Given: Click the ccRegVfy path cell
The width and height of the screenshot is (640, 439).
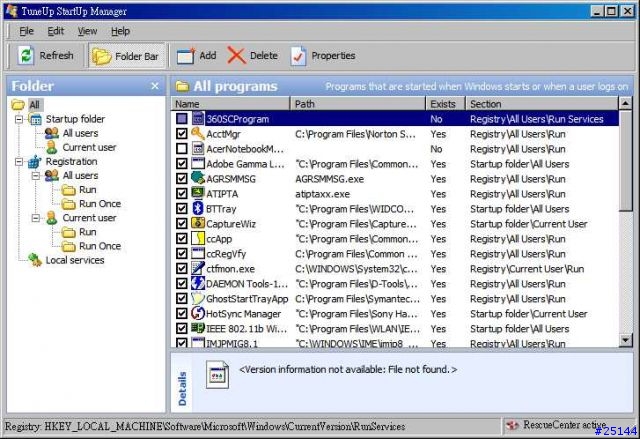Looking at the screenshot, I should [x=356, y=254].
